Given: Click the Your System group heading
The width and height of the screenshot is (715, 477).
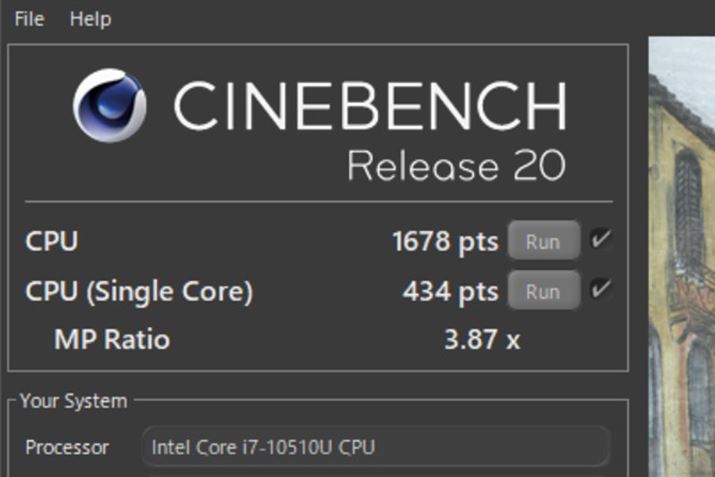Looking at the screenshot, I should (x=73, y=401).
